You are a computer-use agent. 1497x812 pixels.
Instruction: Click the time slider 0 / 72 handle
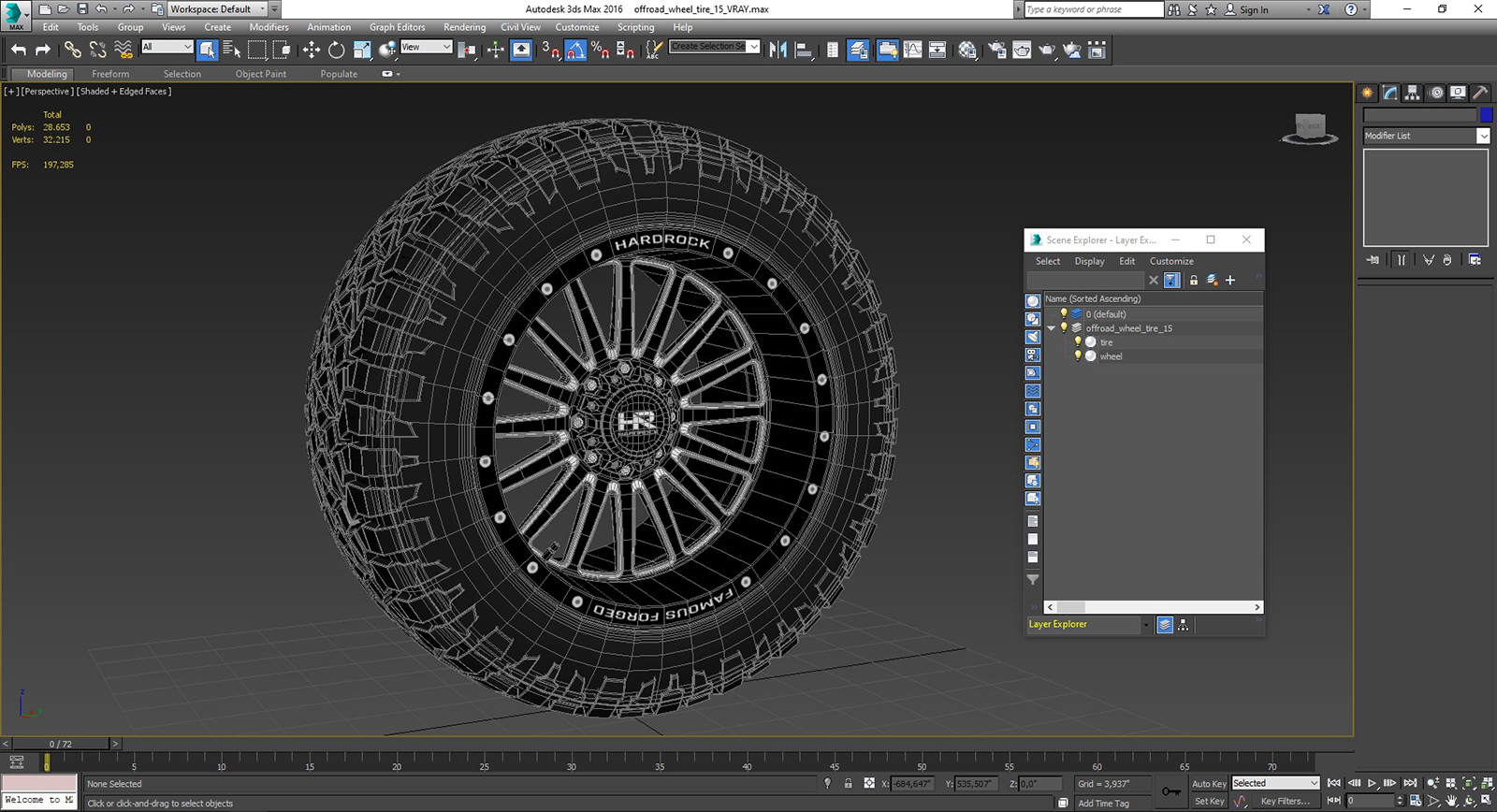(x=61, y=744)
